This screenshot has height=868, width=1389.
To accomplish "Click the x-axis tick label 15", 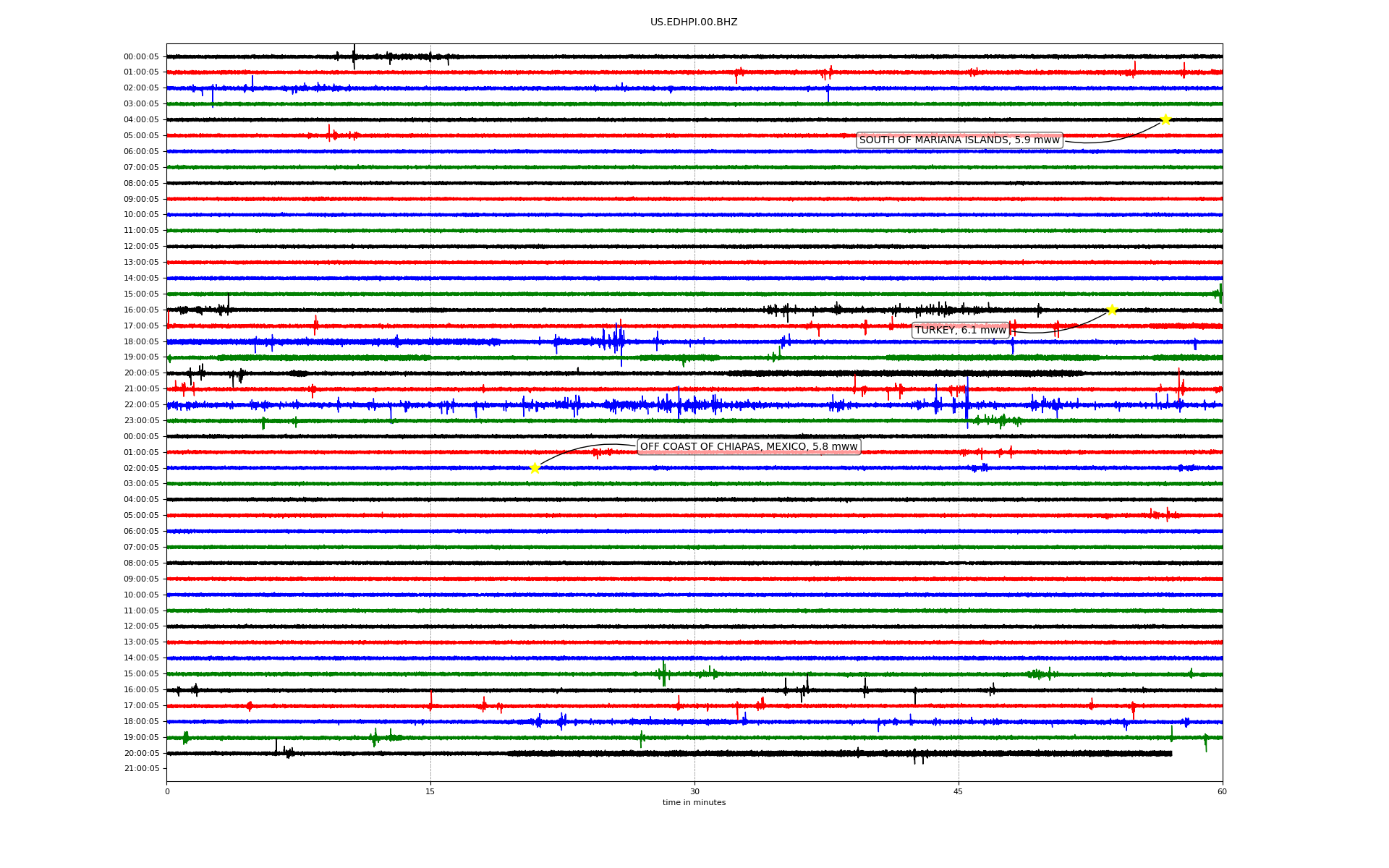I will [430, 792].
